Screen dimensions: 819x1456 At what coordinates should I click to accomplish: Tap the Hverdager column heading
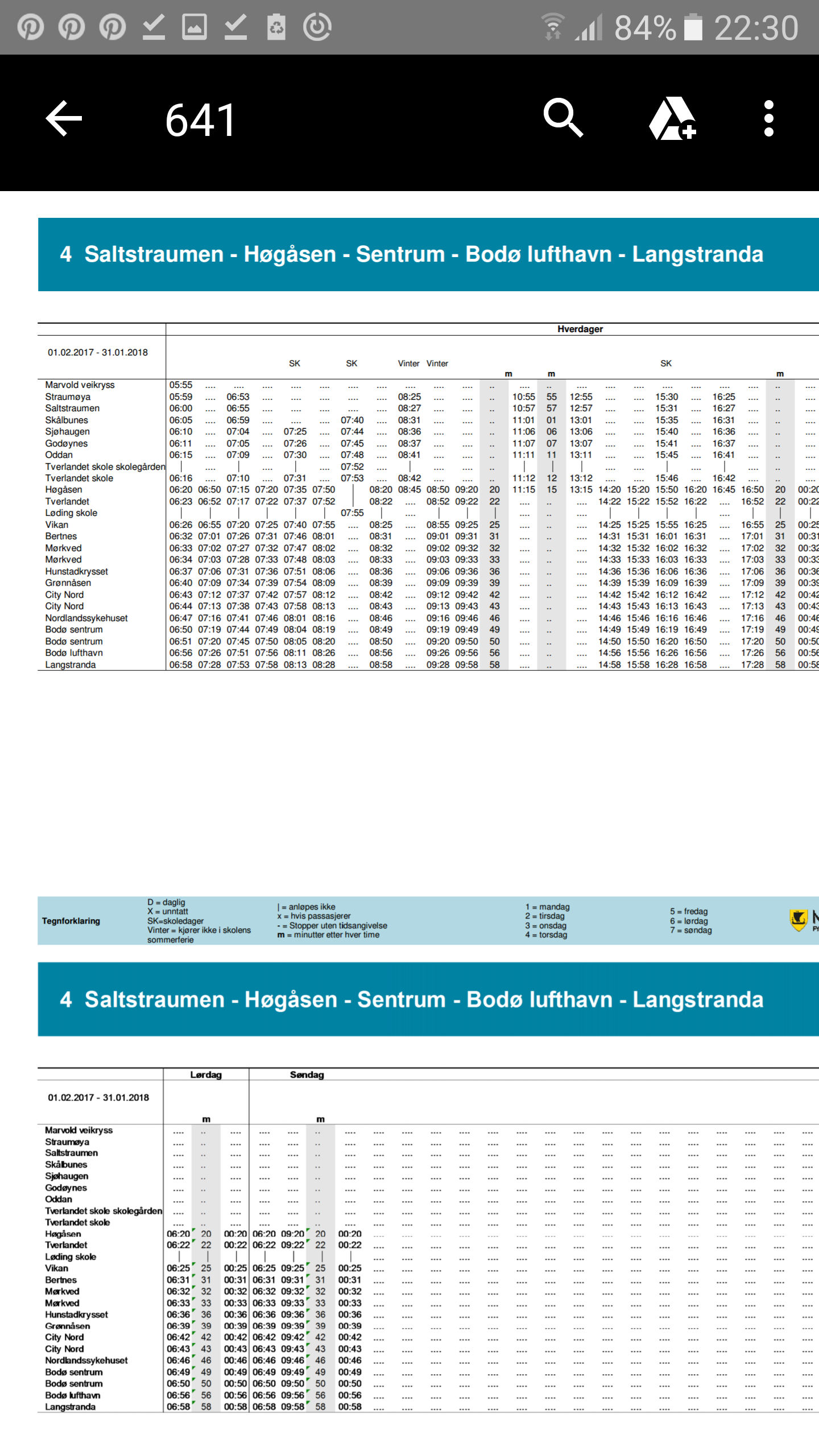pyautogui.click(x=580, y=329)
